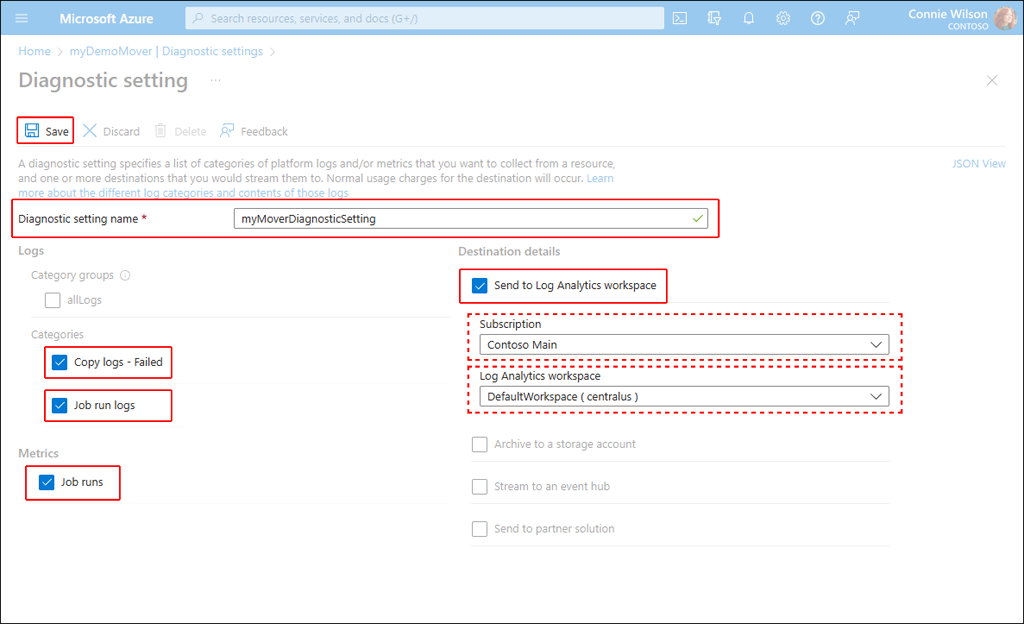Go to Home breadcrumb

tap(34, 51)
